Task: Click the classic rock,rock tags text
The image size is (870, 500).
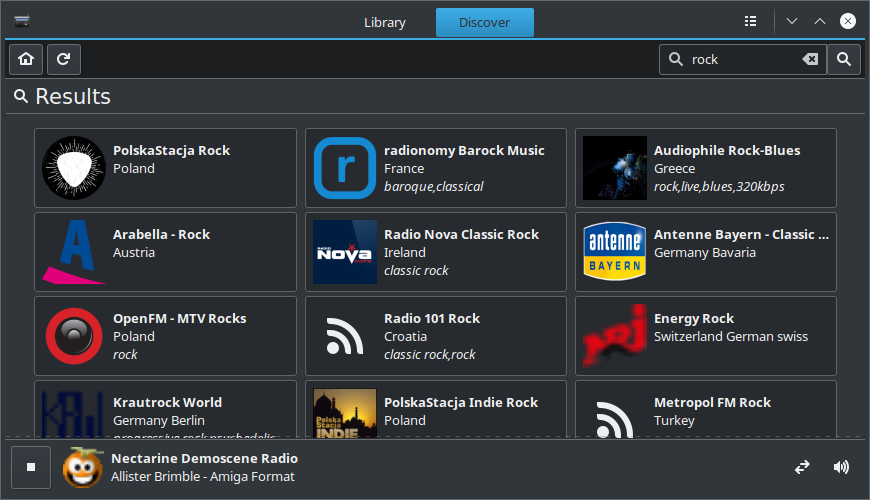Action: tap(430, 355)
